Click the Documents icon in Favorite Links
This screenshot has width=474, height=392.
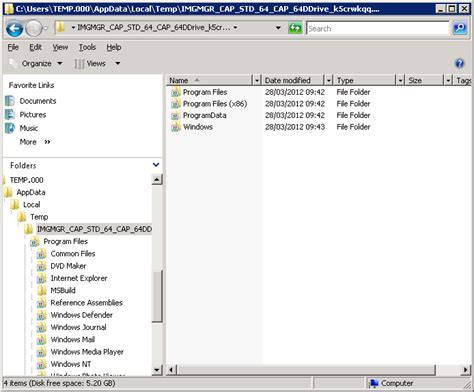pyautogui.click(x=10, y=101)
